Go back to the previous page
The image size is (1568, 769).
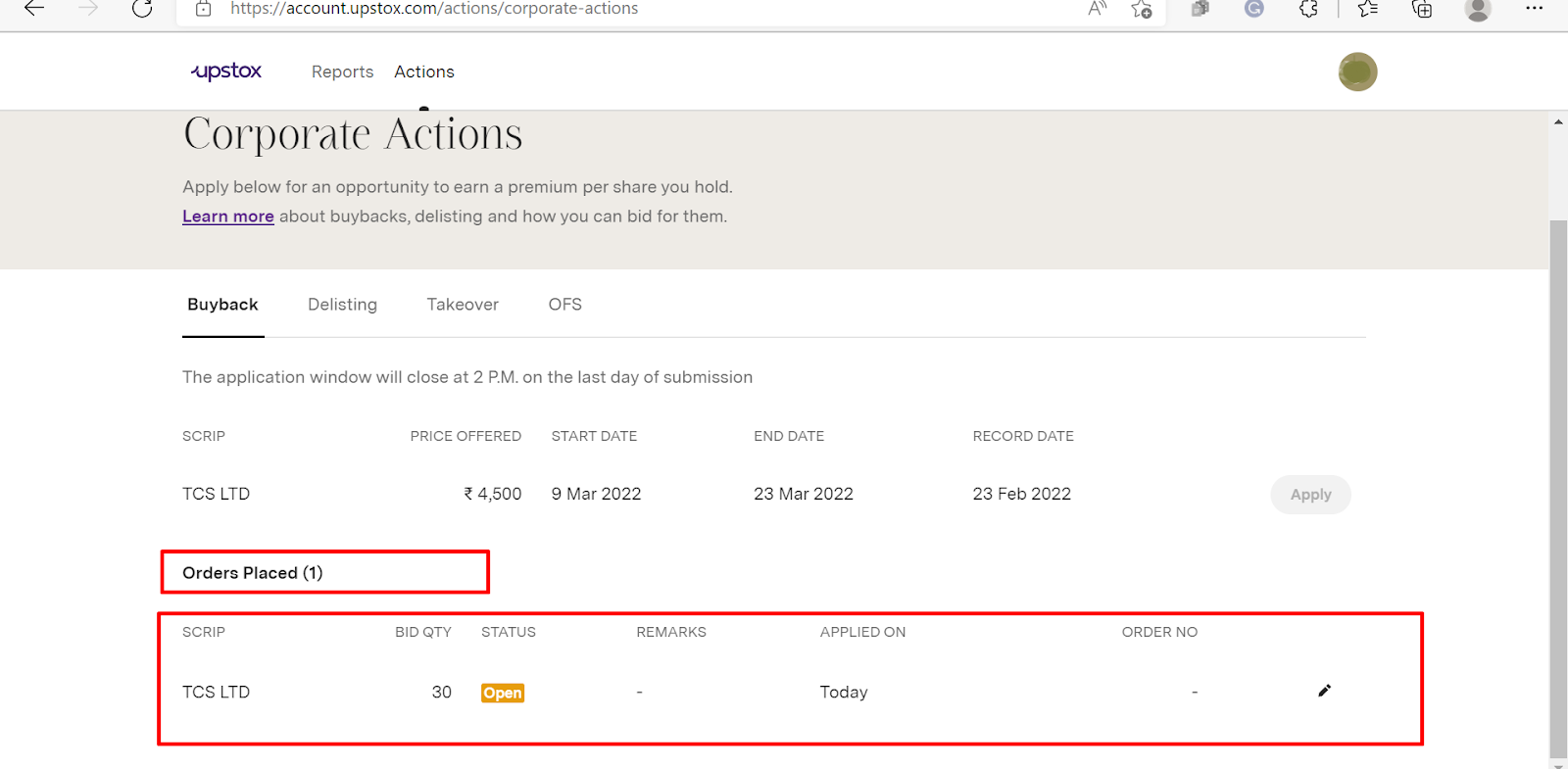[x=34, y=9]
